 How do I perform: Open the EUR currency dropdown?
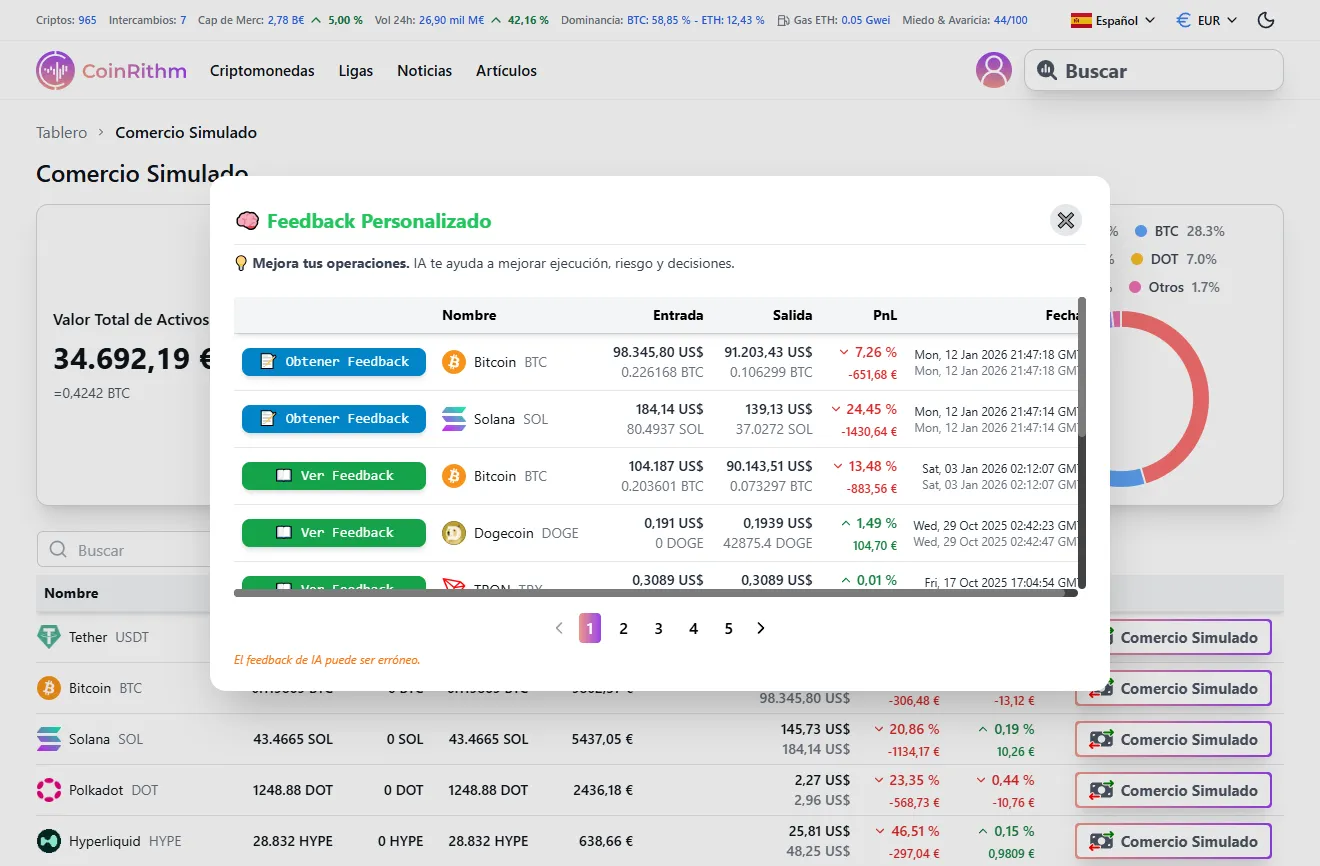[1205, 19]
